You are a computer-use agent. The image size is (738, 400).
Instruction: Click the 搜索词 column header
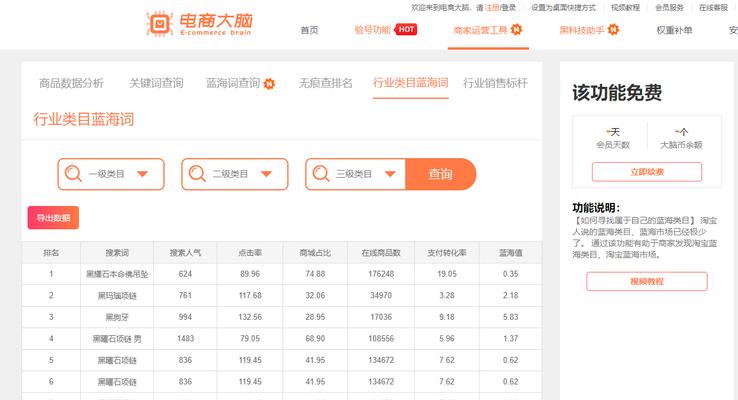(x=117, y=253)
